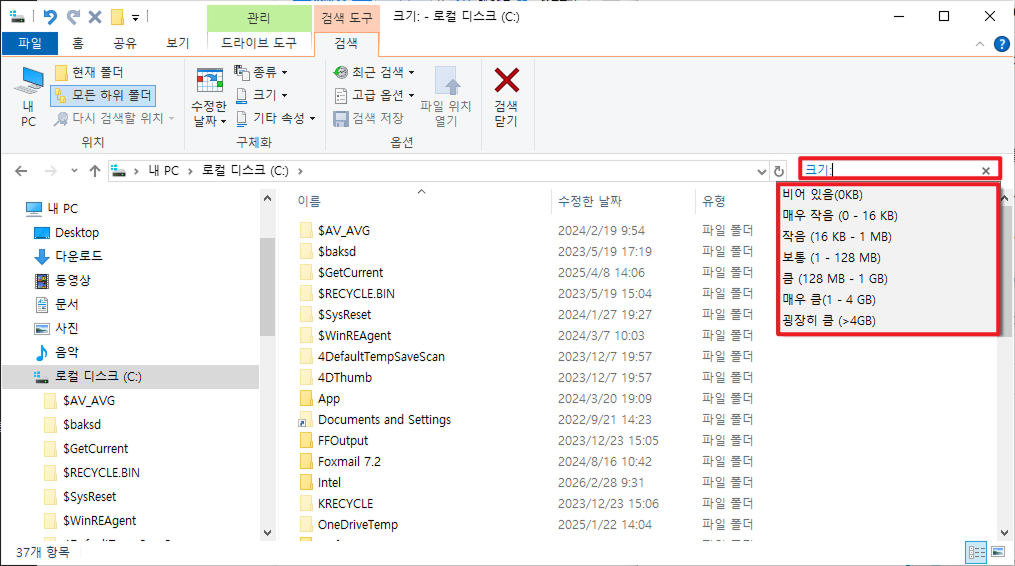Toggle 모든 하위 폴더 search scope
The height and width of the screenshot is (566, 1015).
click(x=104, y=95)
